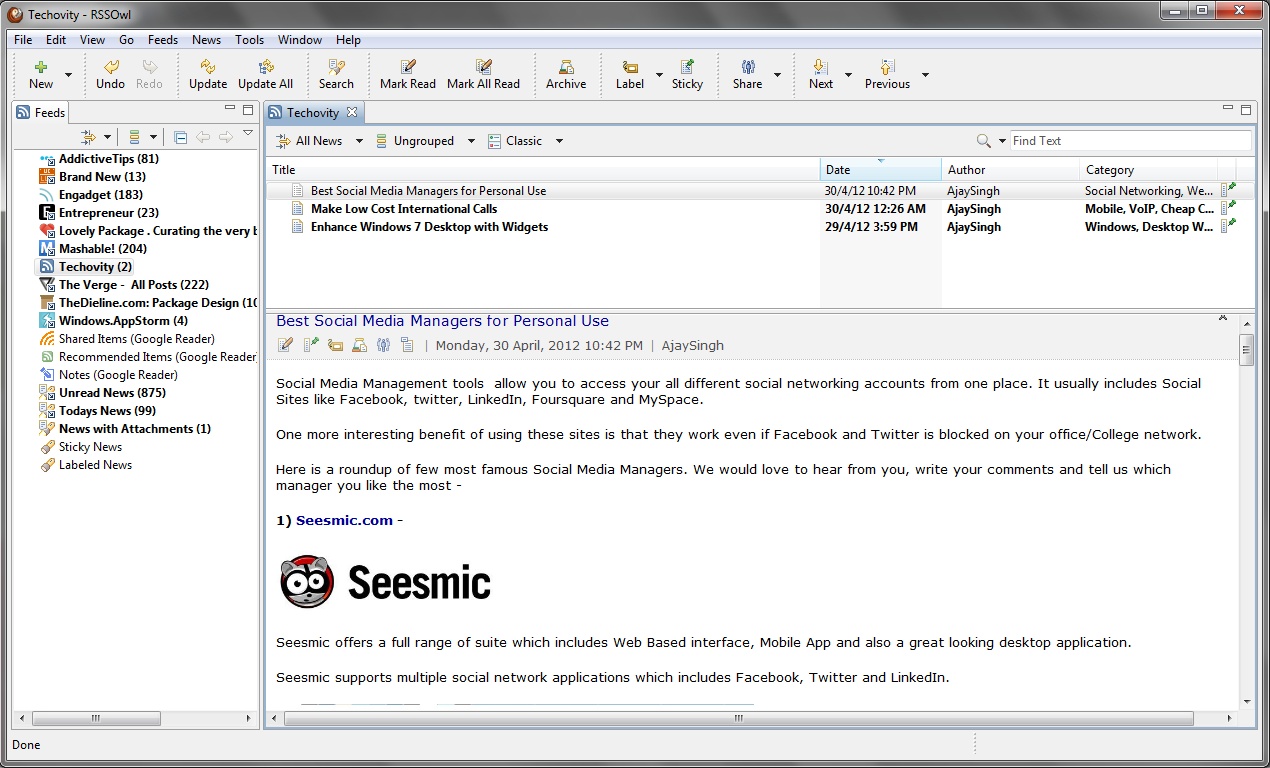Select the Sticky News item
Viewport: 1270px width, 768px height.
(80, 447)
